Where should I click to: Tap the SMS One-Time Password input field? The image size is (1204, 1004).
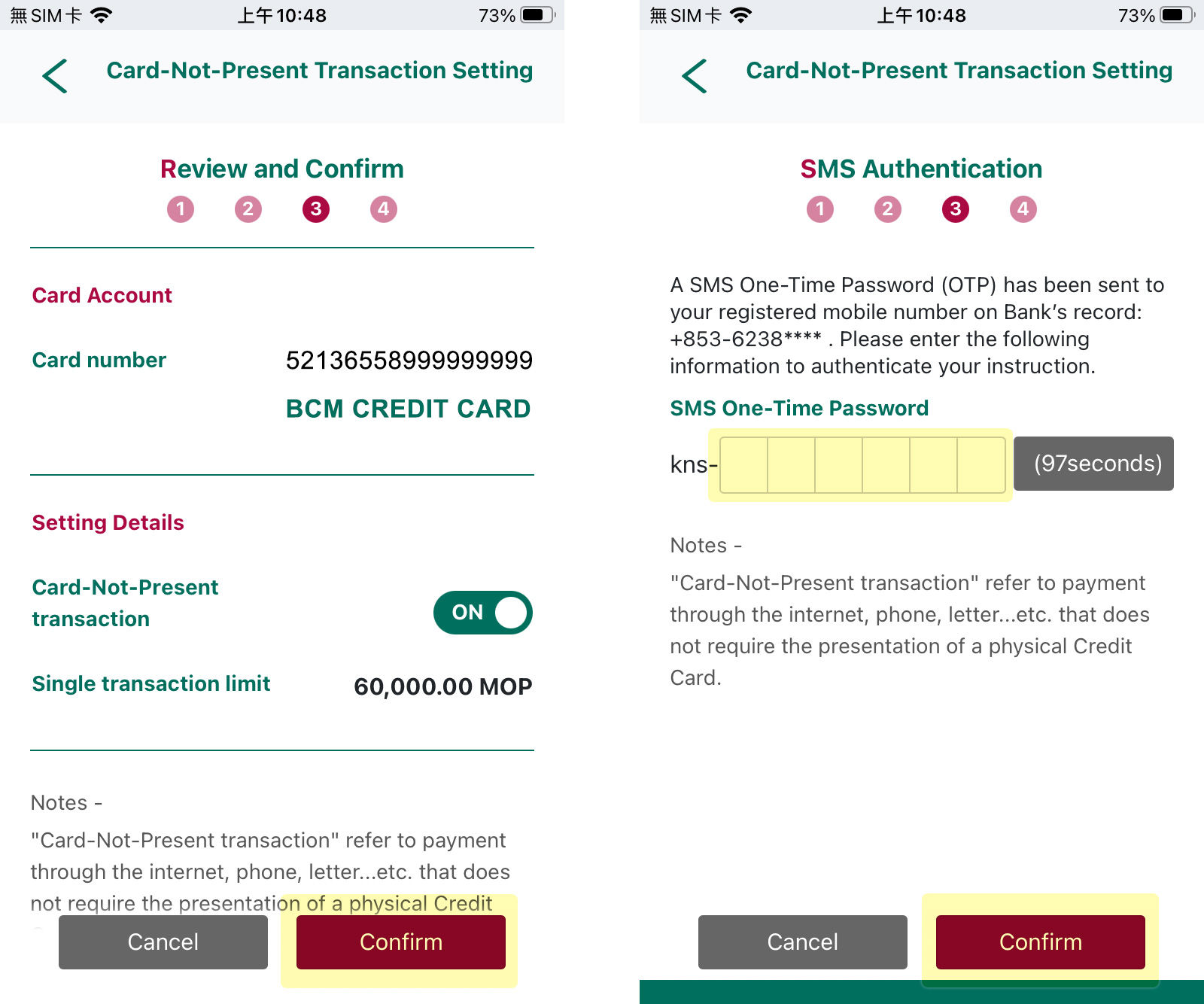[x=862, y=465]
